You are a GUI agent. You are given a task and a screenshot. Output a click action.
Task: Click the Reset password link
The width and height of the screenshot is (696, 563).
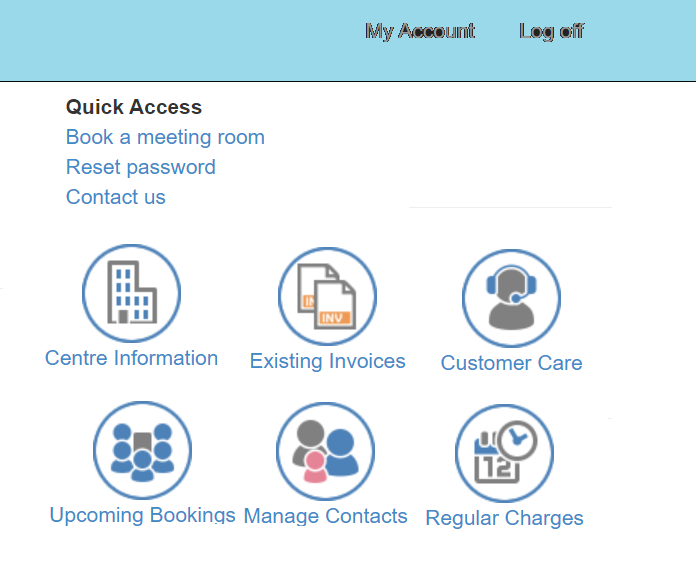pos(141,167)
